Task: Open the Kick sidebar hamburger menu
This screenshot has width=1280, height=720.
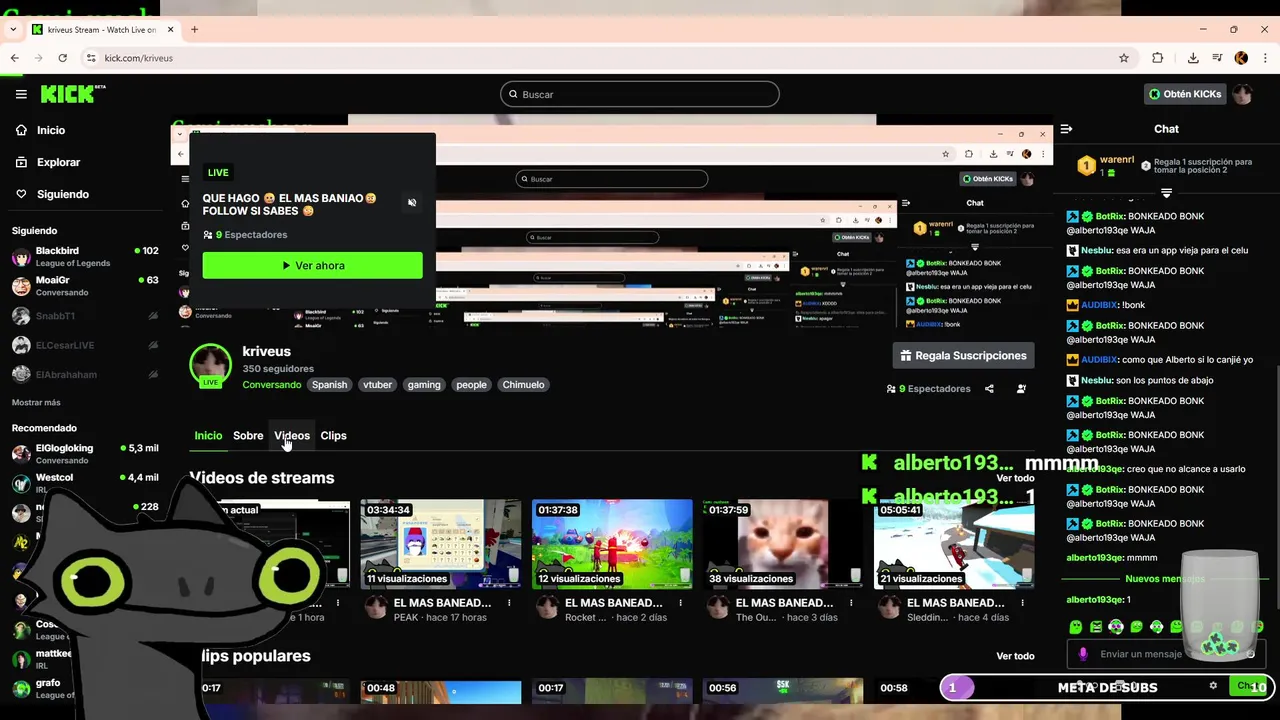Action: click(21, 94)
